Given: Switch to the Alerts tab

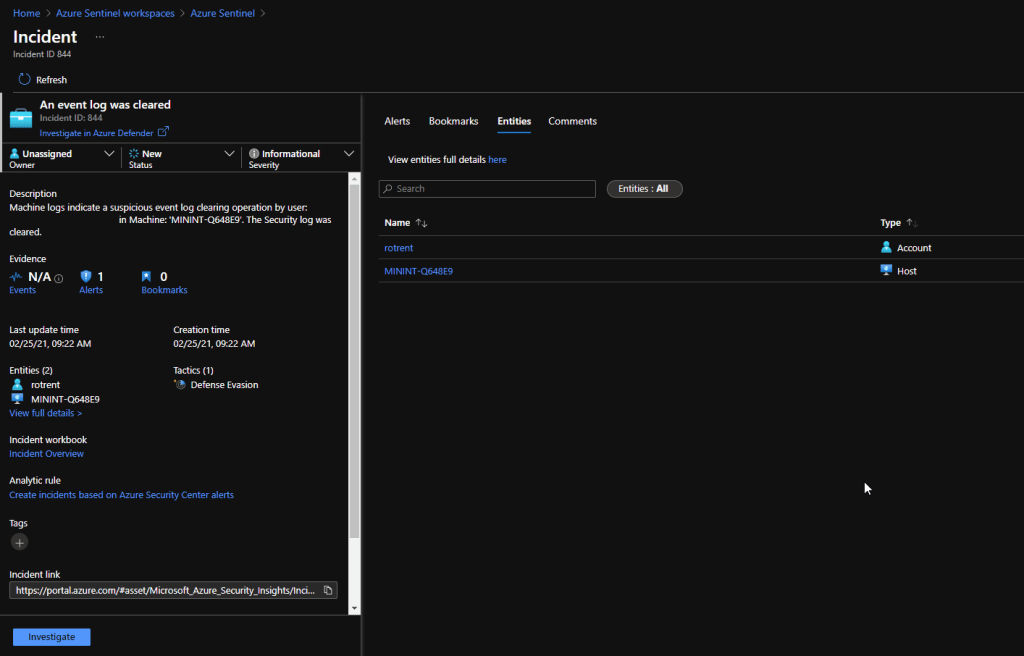Looking at the screenshot, I should (x=397, y=121).
